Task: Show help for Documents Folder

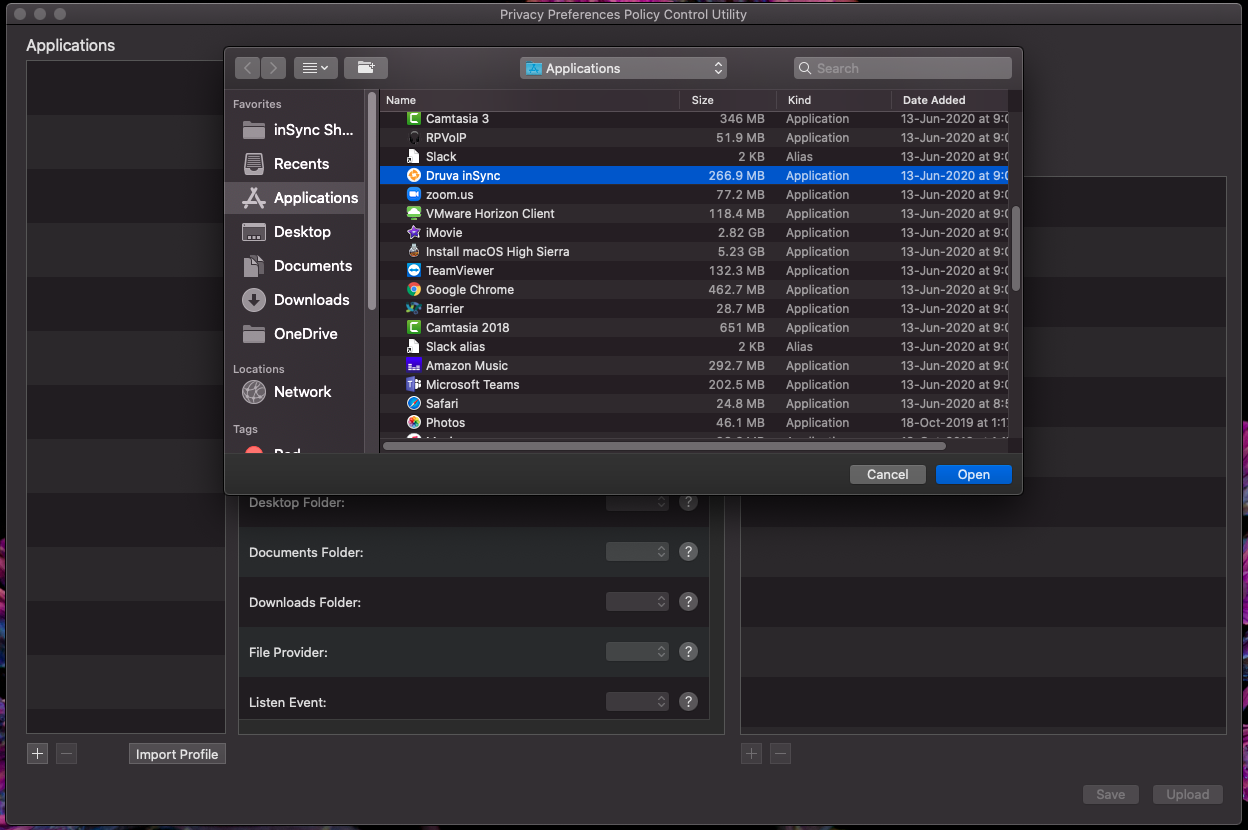Action: (x=688, y=552)
